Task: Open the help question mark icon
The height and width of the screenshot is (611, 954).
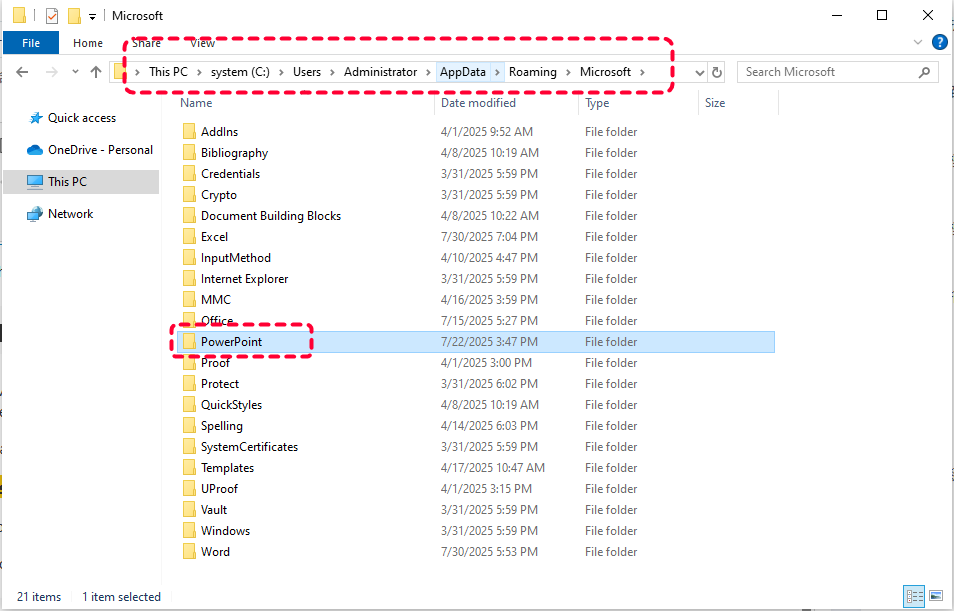Action: pyautogui.click(x=940, y=42)
